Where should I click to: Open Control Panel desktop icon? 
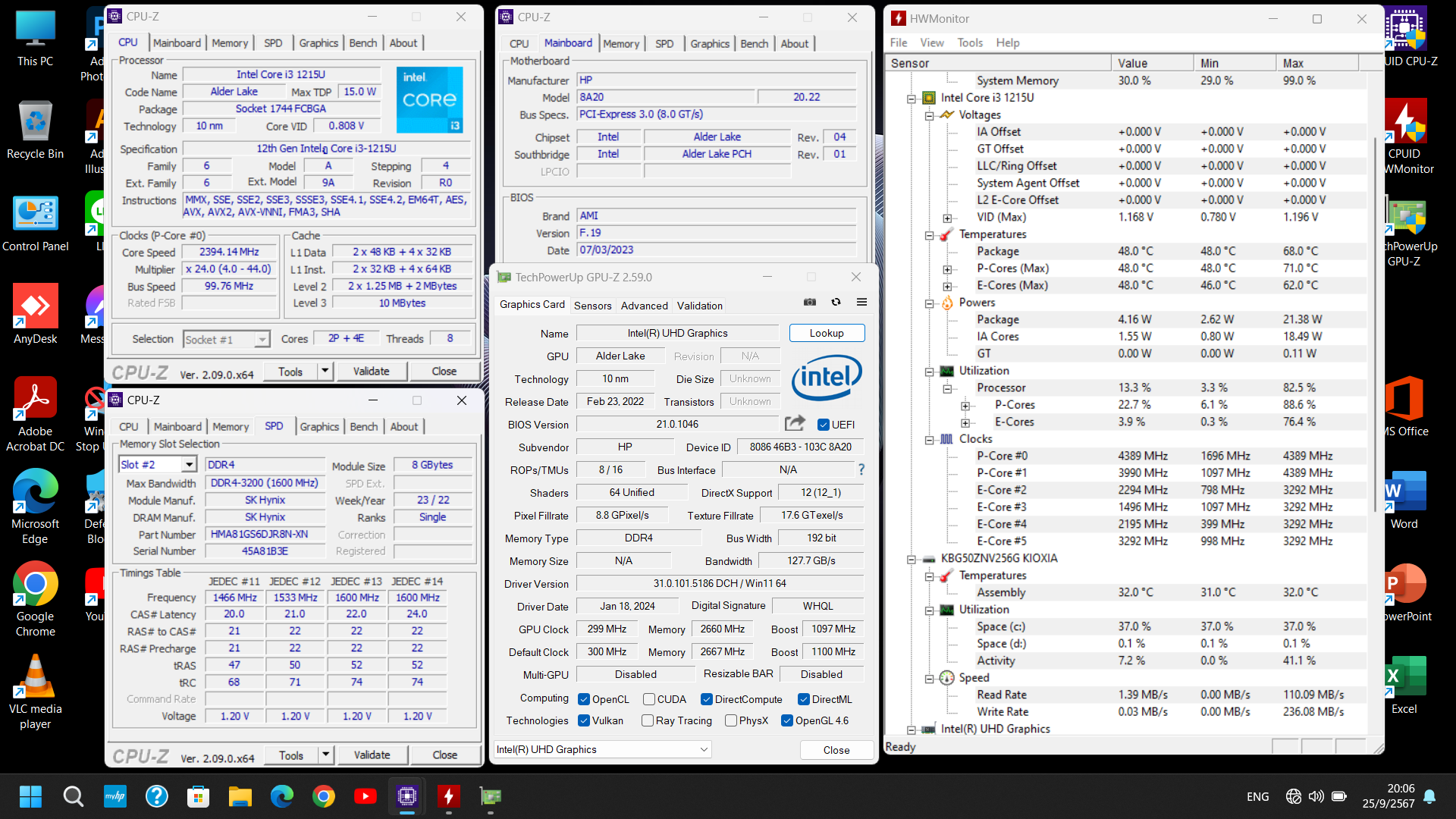coord(35,224)
